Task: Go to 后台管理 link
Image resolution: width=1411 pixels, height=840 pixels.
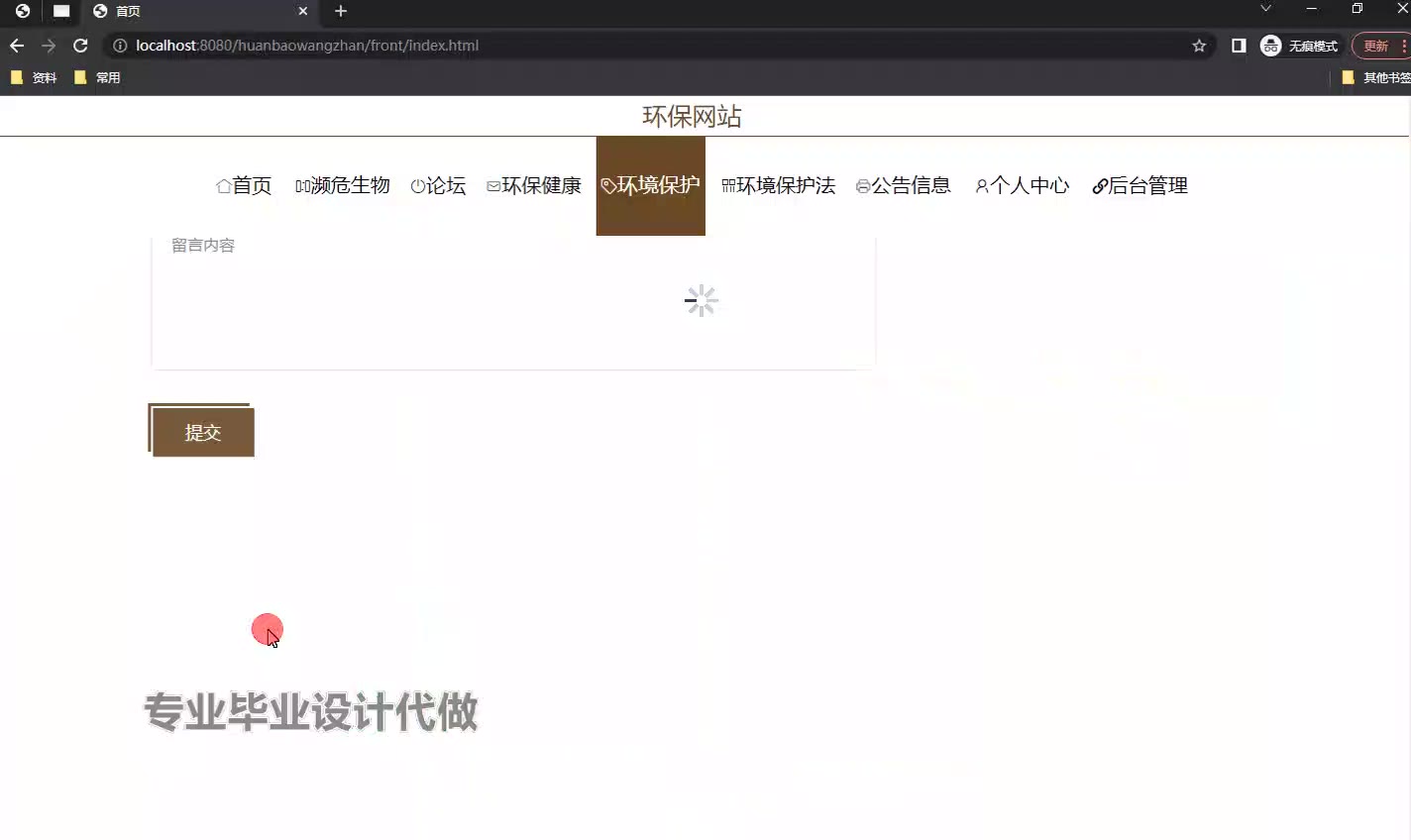Action: tap(1140, 186)
